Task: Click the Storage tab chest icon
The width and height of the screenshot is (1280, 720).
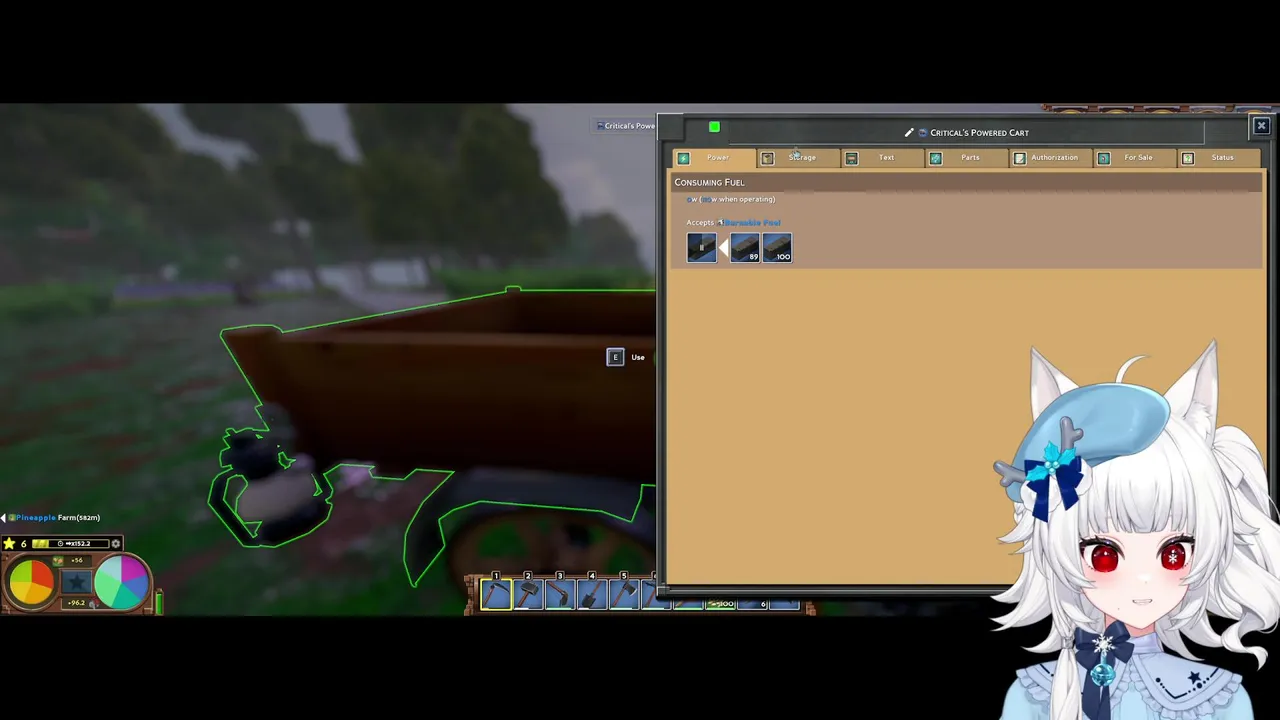Action: pos(767,158)
